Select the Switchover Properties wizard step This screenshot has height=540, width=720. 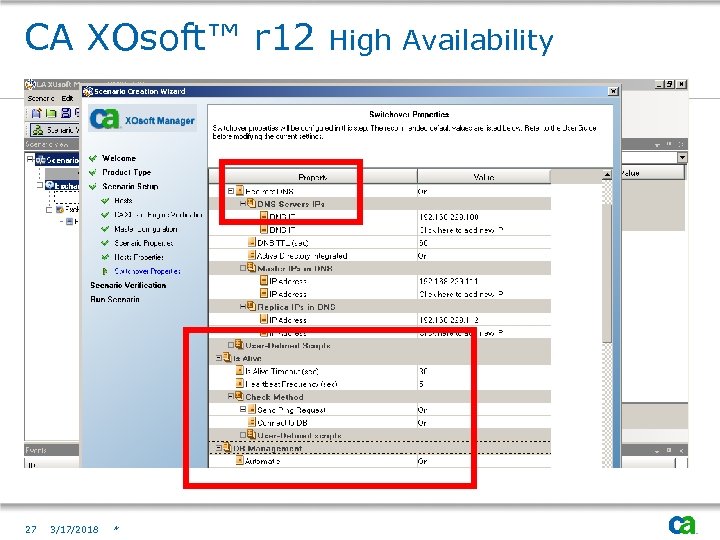(147, 271)
